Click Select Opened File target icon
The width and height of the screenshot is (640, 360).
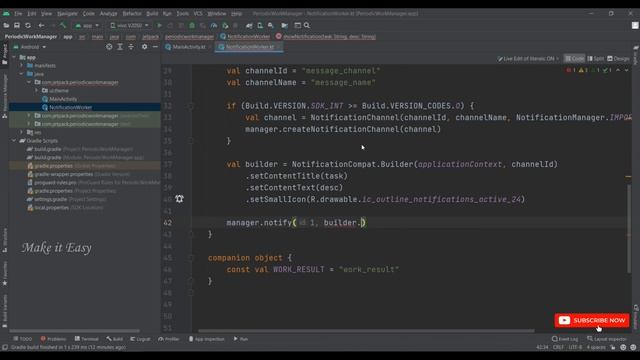click(109, 47)
